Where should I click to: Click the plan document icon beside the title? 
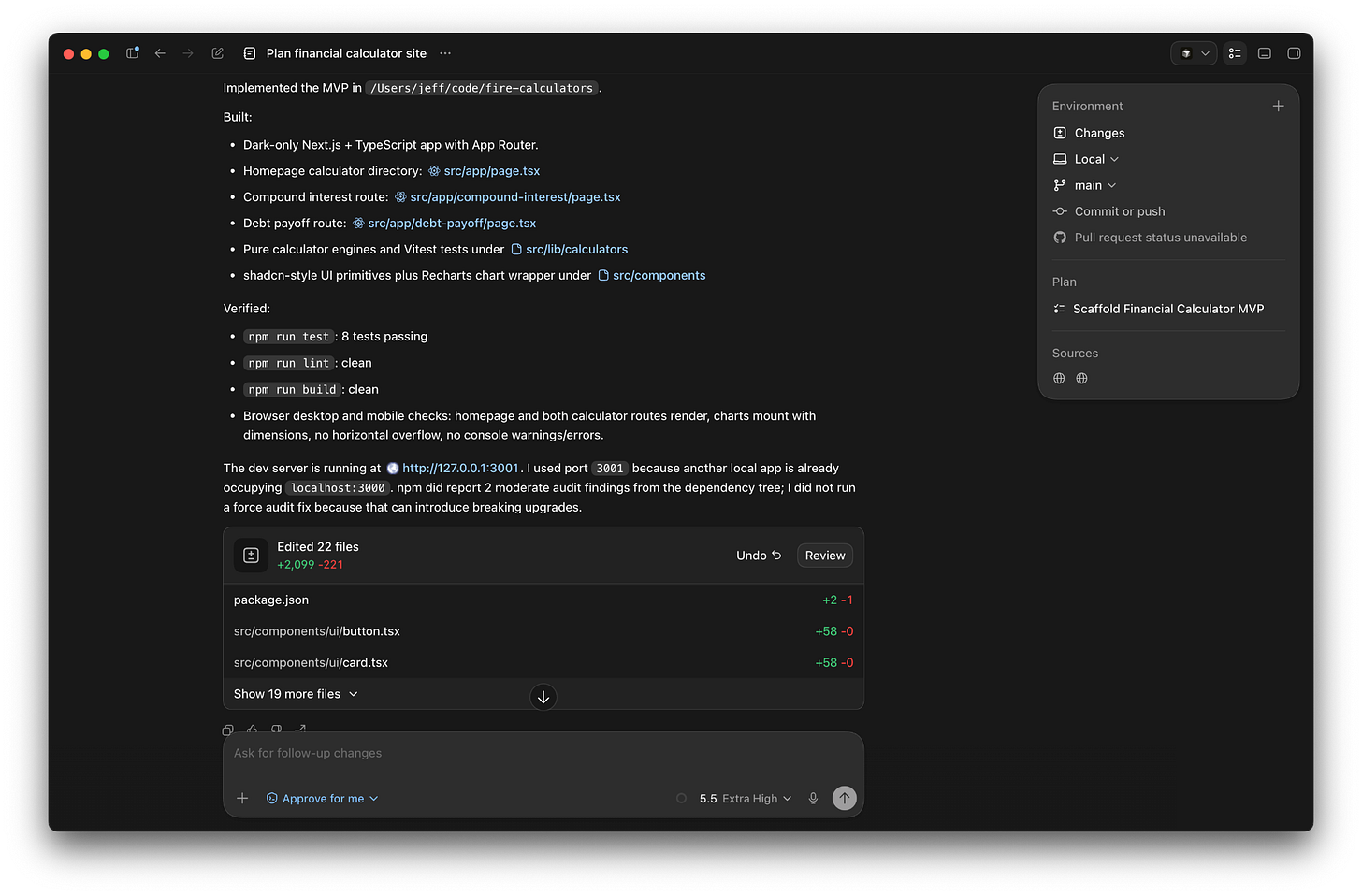250,53
